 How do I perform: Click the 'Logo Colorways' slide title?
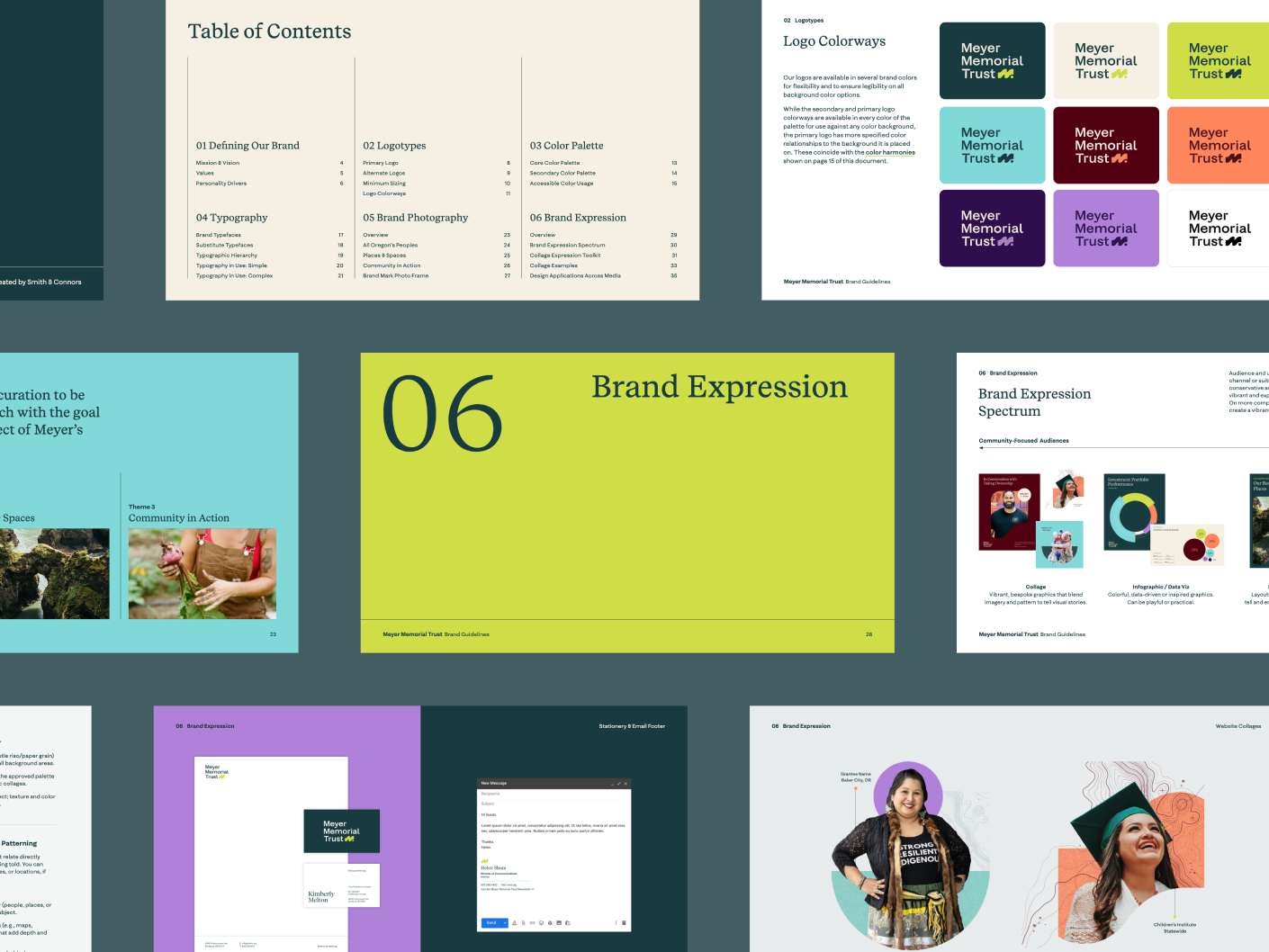(x=834, y=41)
